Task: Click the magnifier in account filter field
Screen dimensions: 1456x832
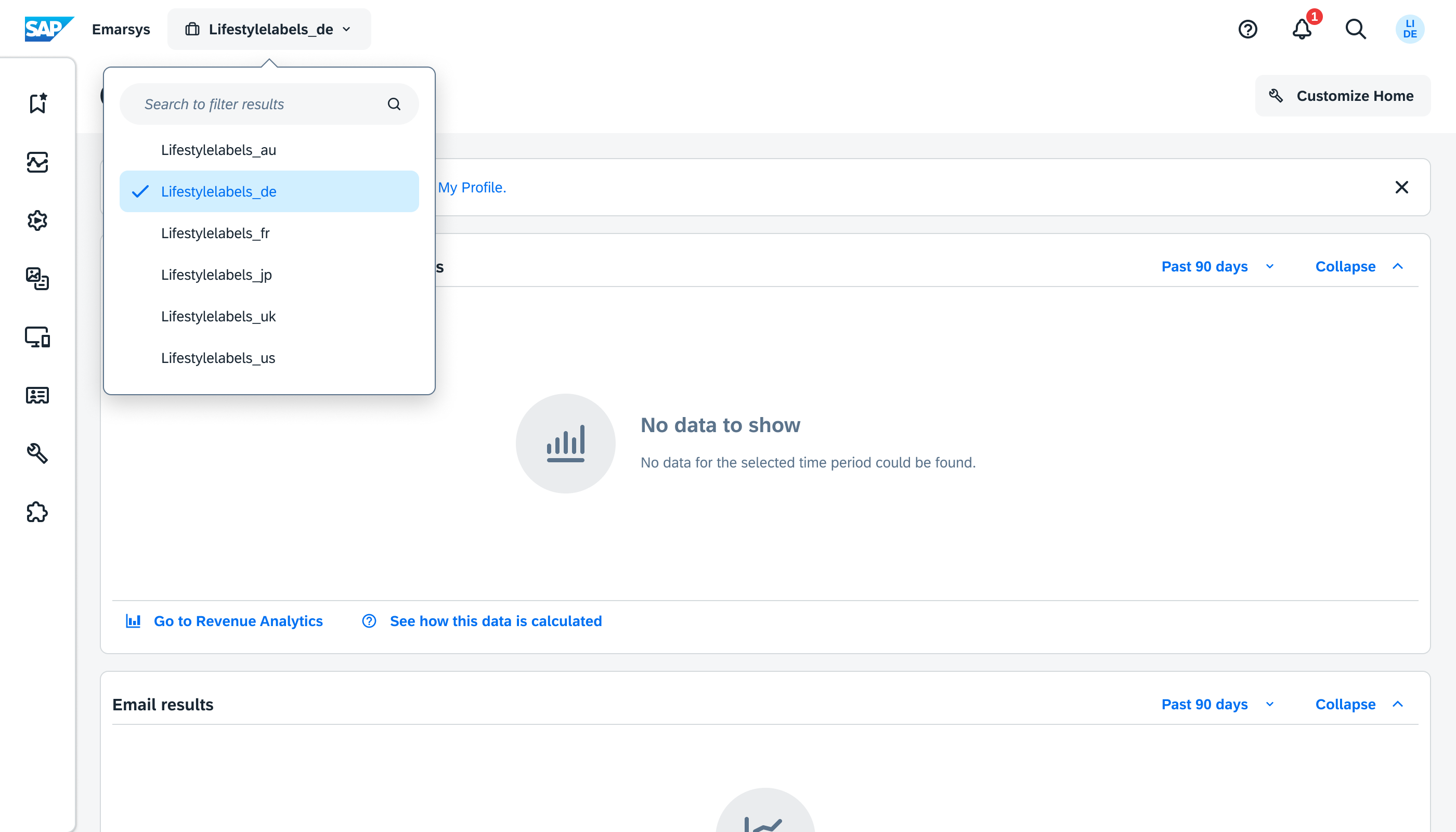Action: (394, 104)
